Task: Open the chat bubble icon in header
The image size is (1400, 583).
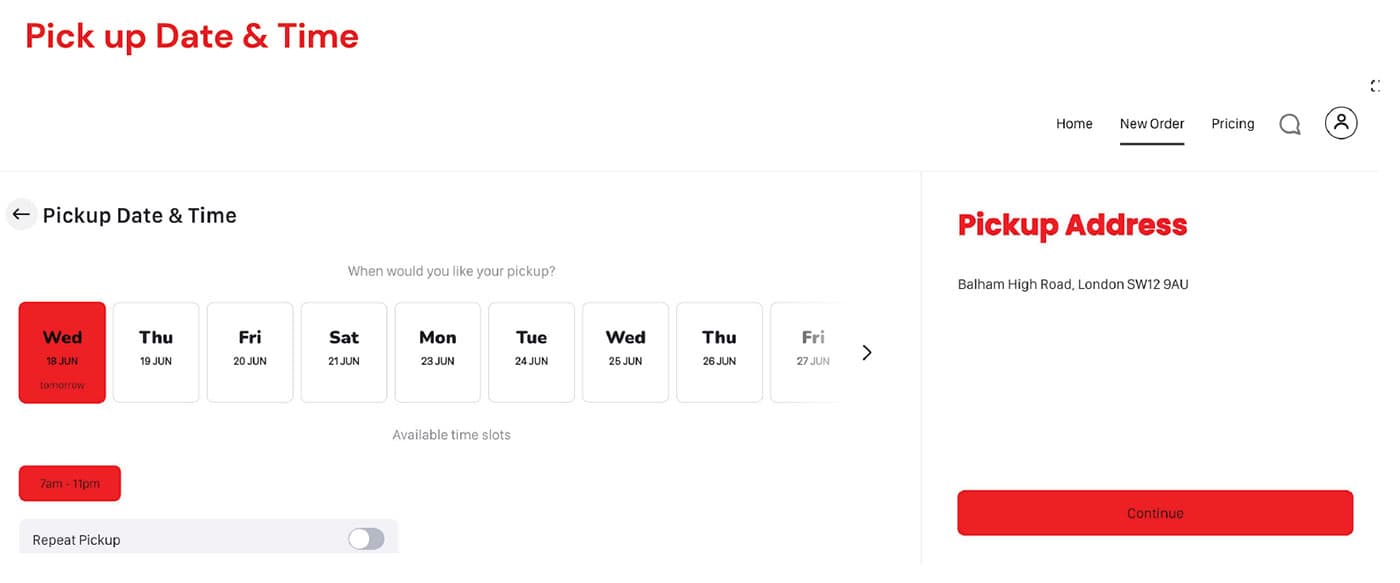Action: [1290, 124]
